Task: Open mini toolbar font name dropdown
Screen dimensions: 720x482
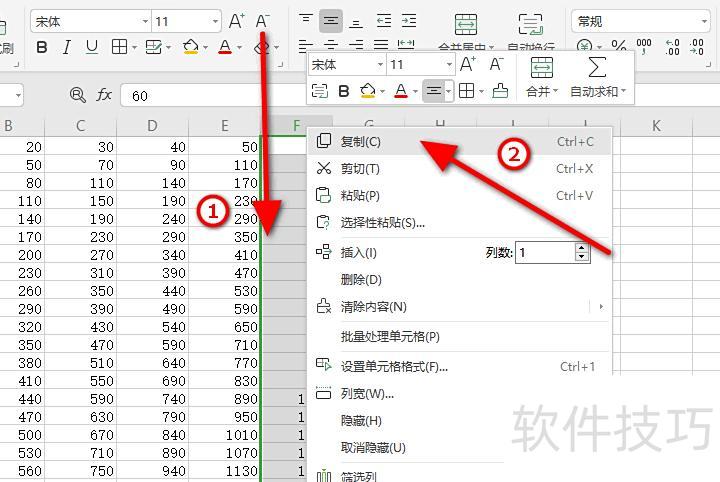Action: (381, 65)
